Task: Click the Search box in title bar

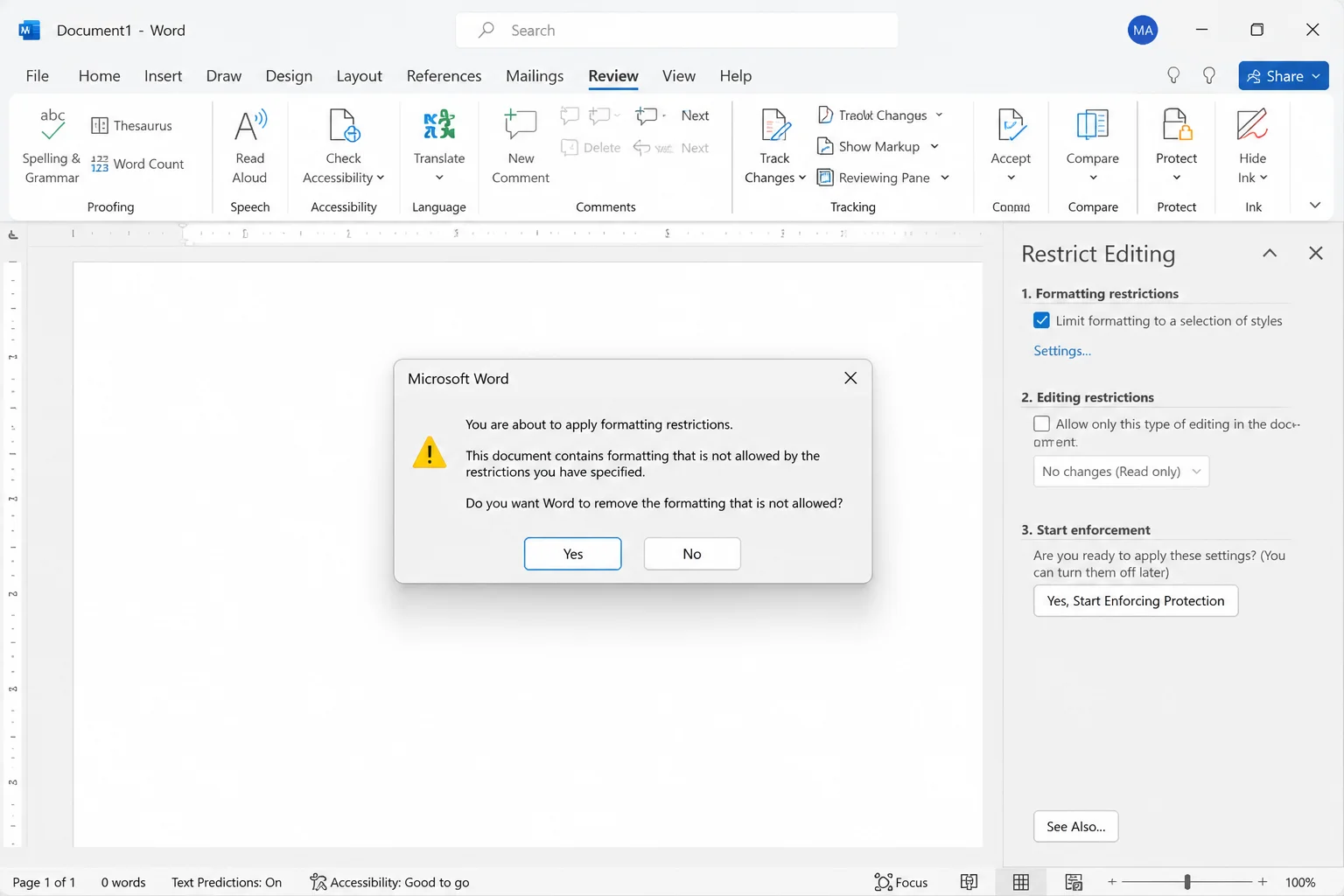Action: coord(676,30)
